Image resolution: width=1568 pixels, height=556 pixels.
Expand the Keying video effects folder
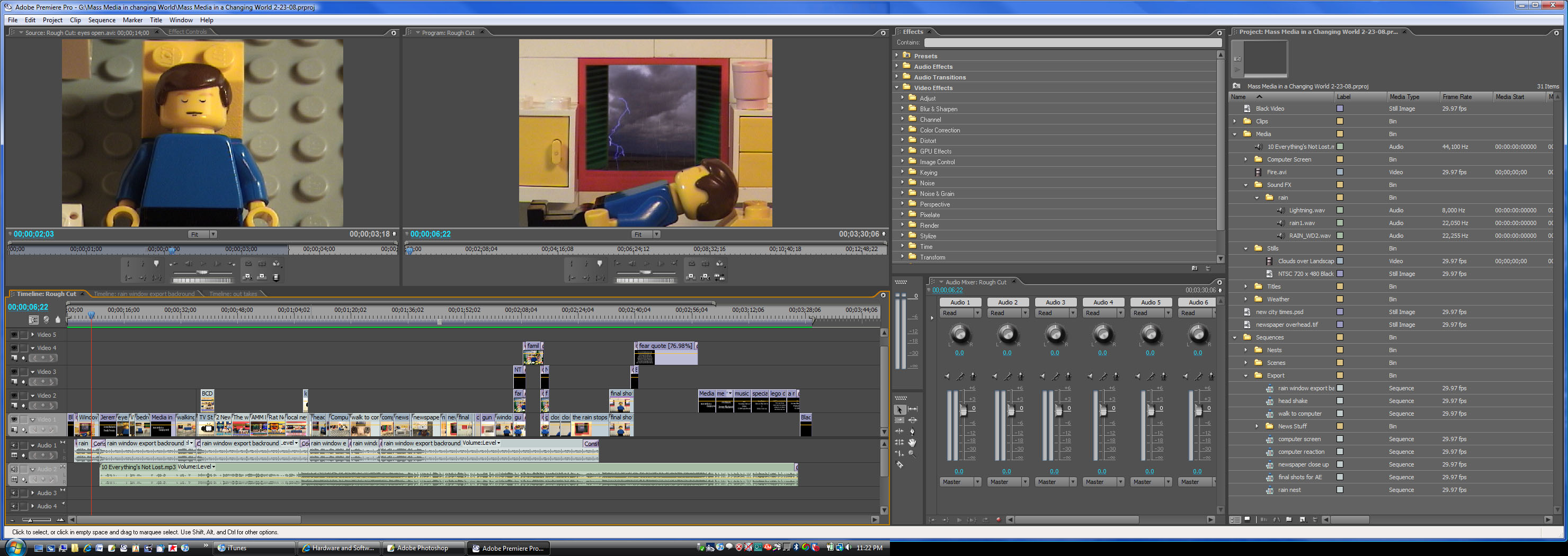point(903,172)
